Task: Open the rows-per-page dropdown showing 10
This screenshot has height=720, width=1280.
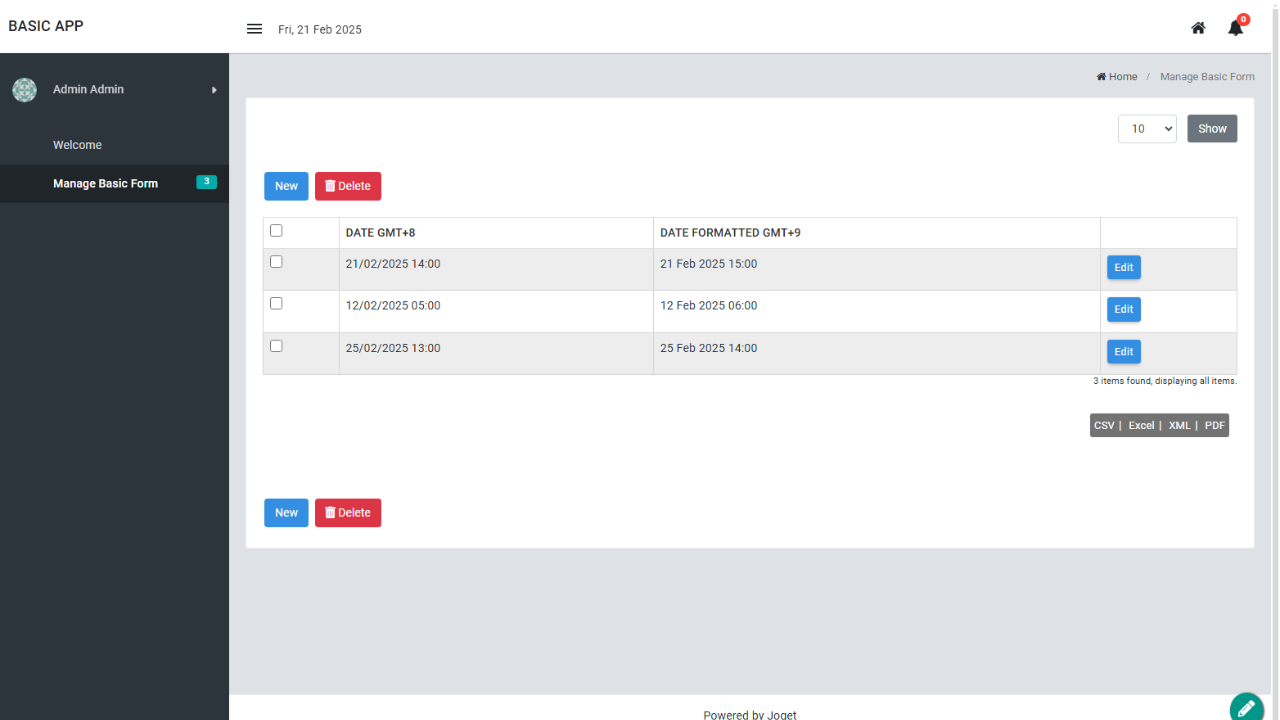Action: click(x=1147, y=129)
